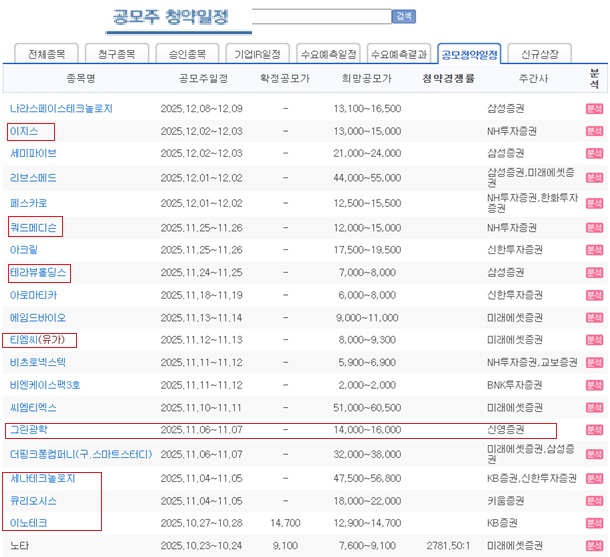This screenshot has width=610, height=557.
Task: Click the 14,700 confirmed price for 이노테크
Action: tap(285, 523)
